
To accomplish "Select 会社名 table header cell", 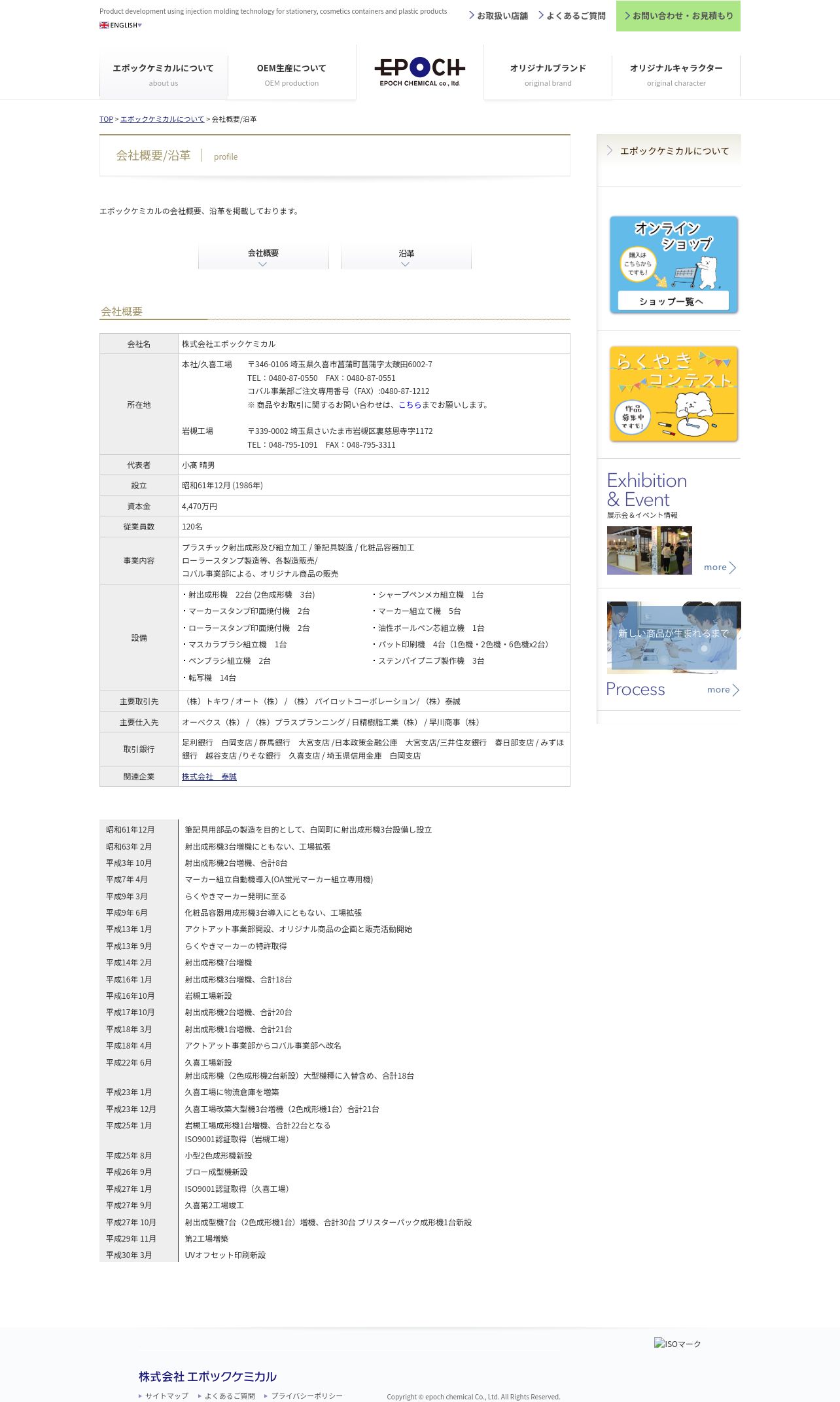I will coord(139,344).
